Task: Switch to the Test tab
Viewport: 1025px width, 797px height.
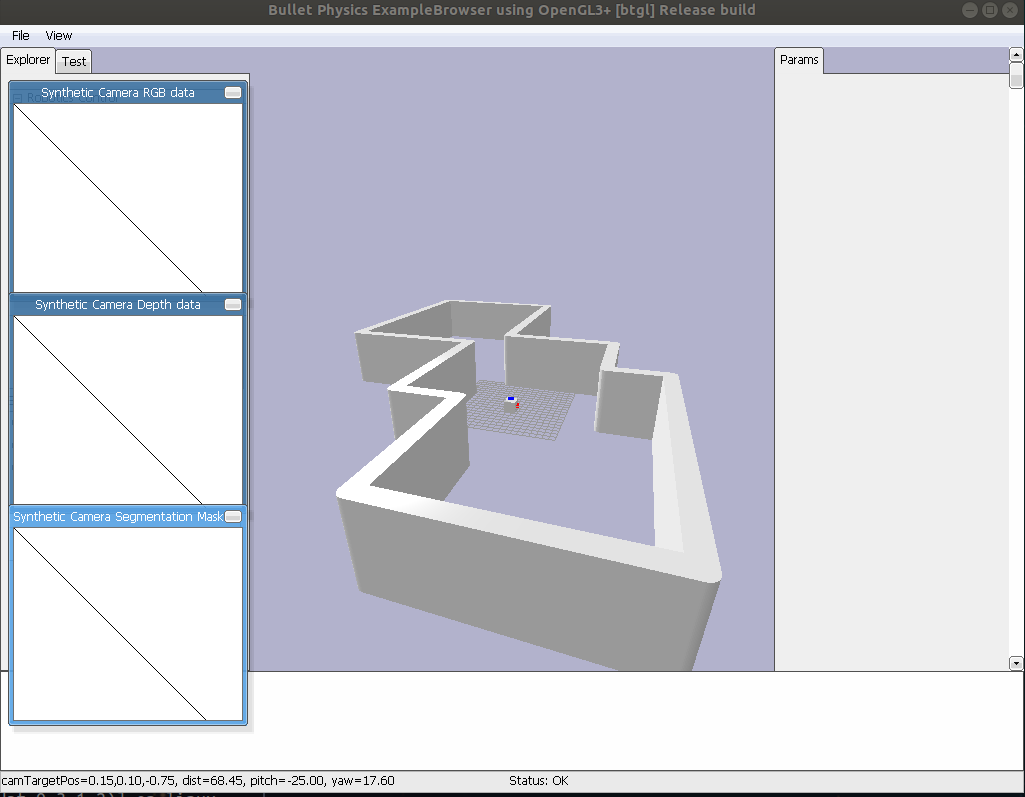Action: click(73, 61)
